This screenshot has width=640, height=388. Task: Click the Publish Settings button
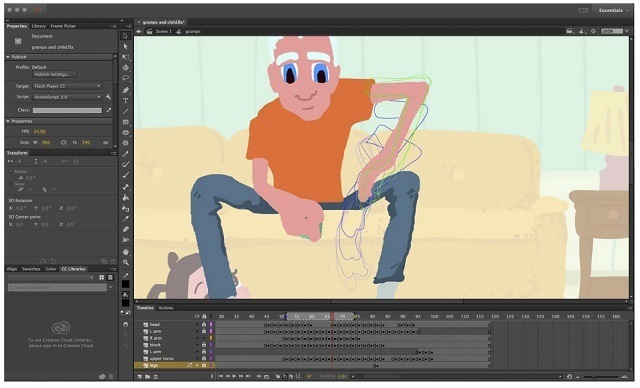point(55,75)
